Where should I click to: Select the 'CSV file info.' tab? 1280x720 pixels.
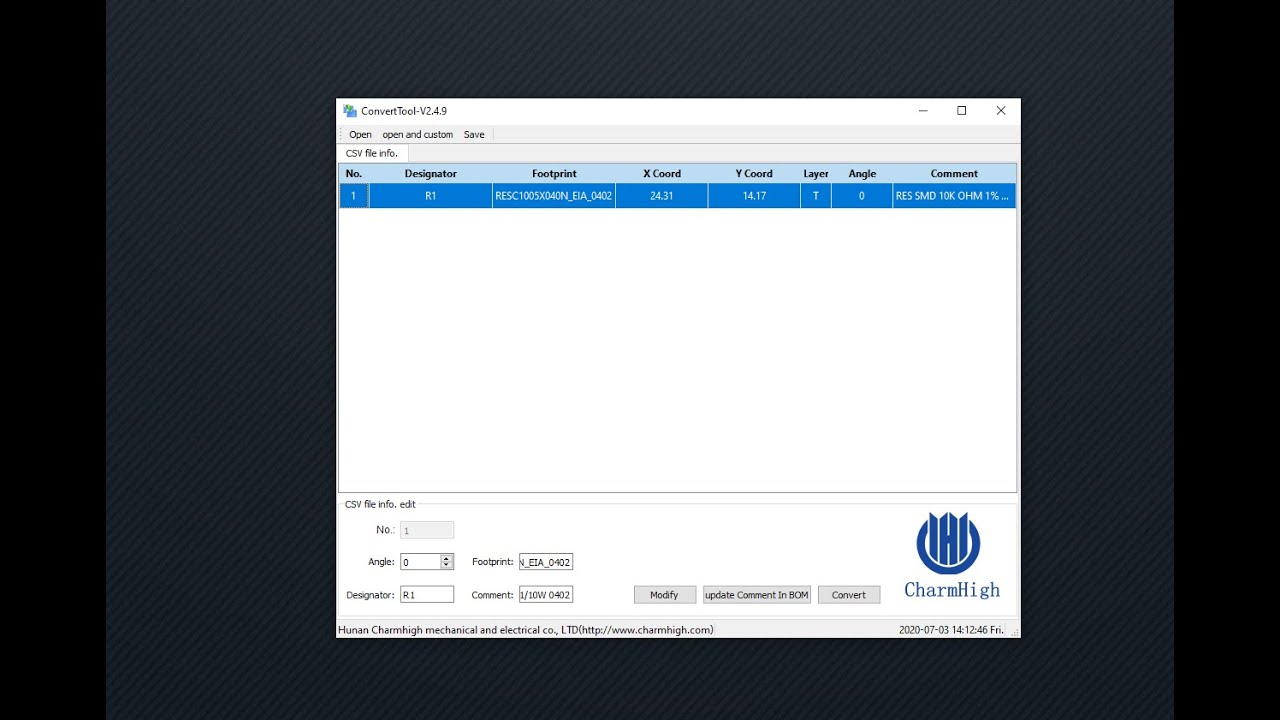[371, 153]
